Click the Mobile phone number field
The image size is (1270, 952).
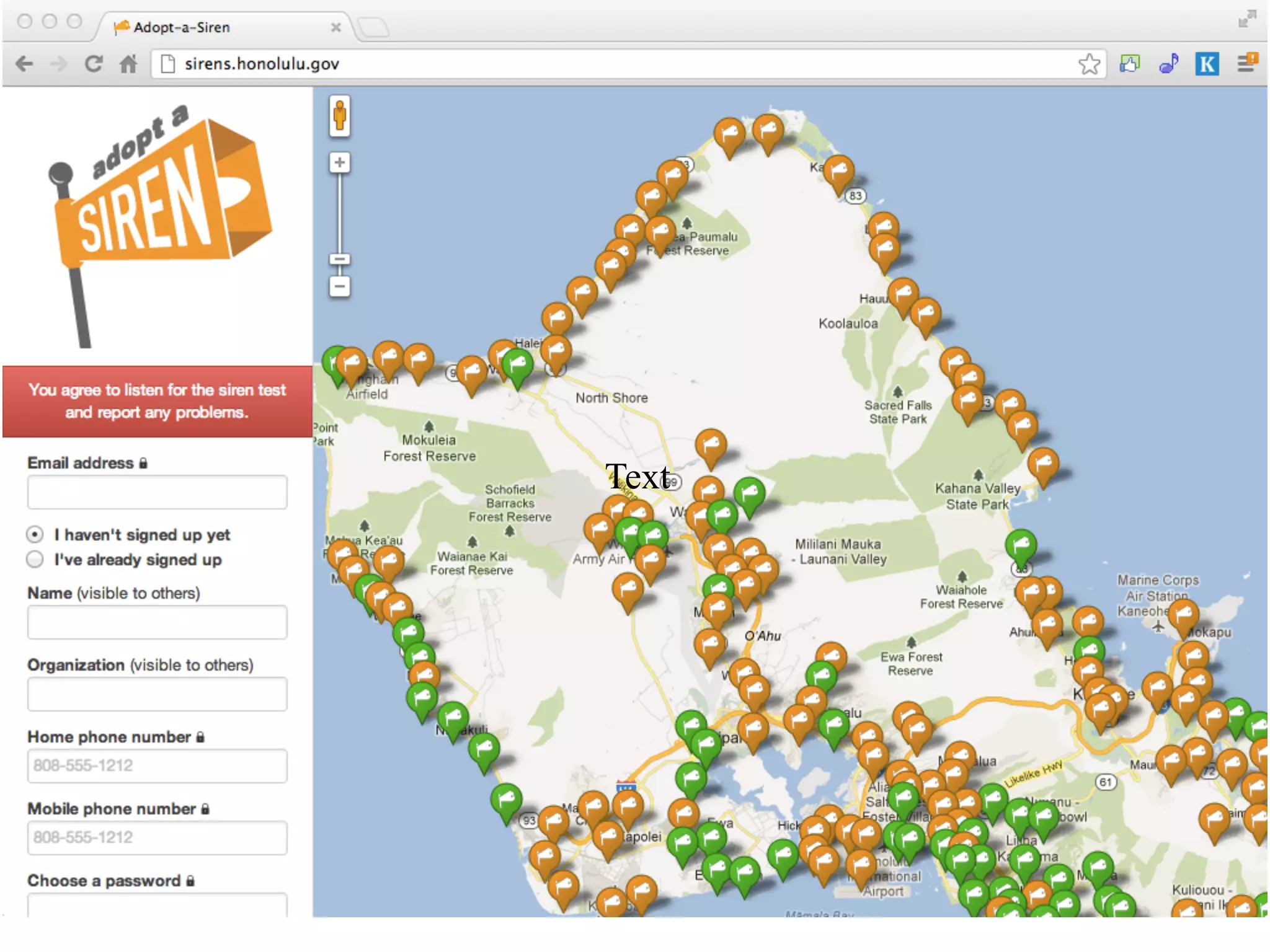tap(157, 838)
